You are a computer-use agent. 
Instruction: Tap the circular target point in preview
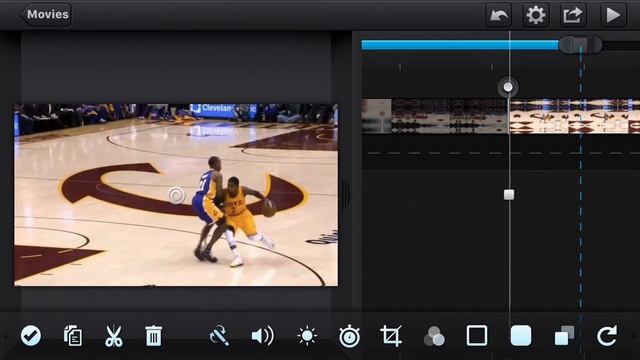tap(177, 196)
